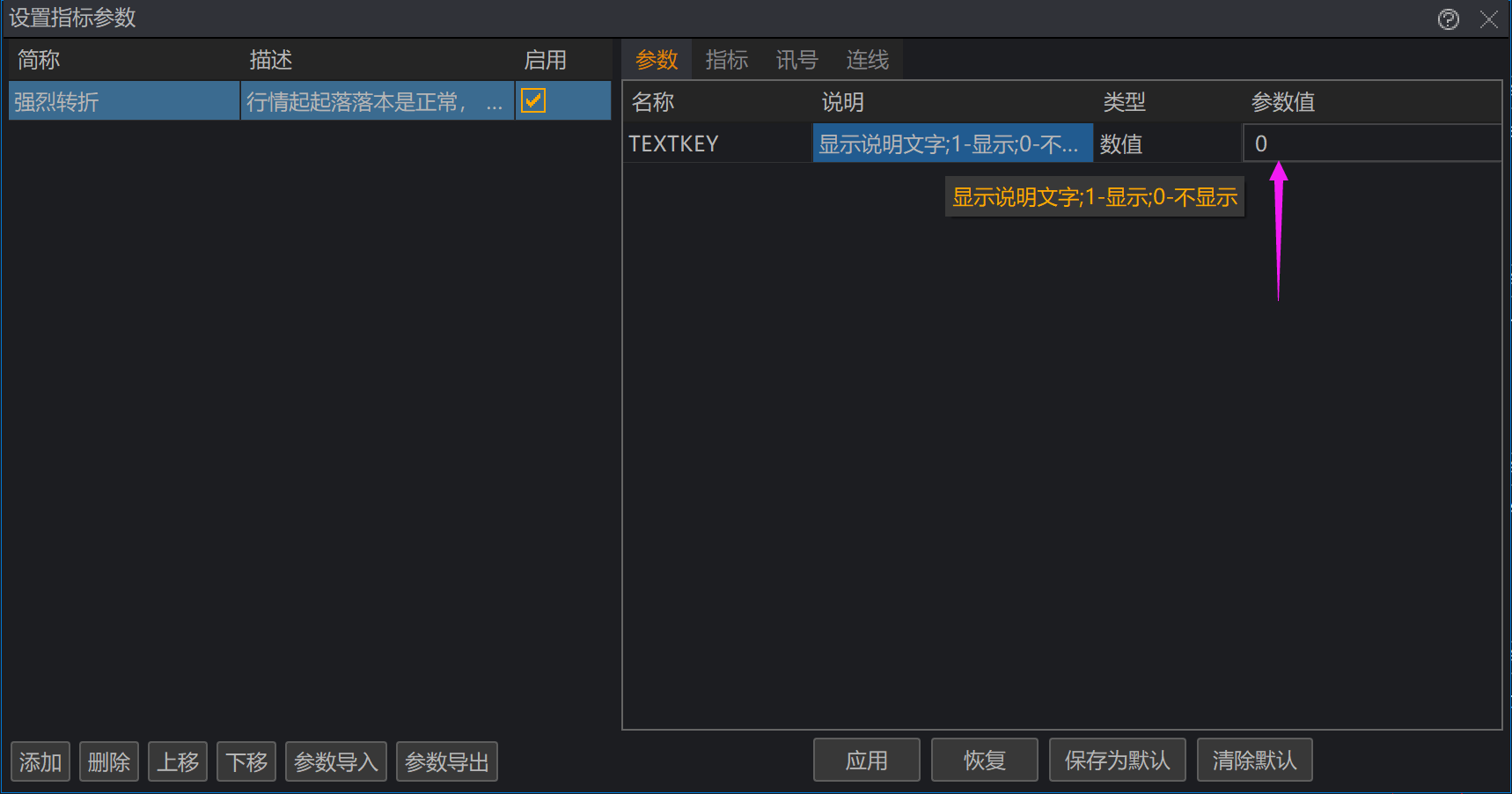Click the 恢复 button

(984, 761)
